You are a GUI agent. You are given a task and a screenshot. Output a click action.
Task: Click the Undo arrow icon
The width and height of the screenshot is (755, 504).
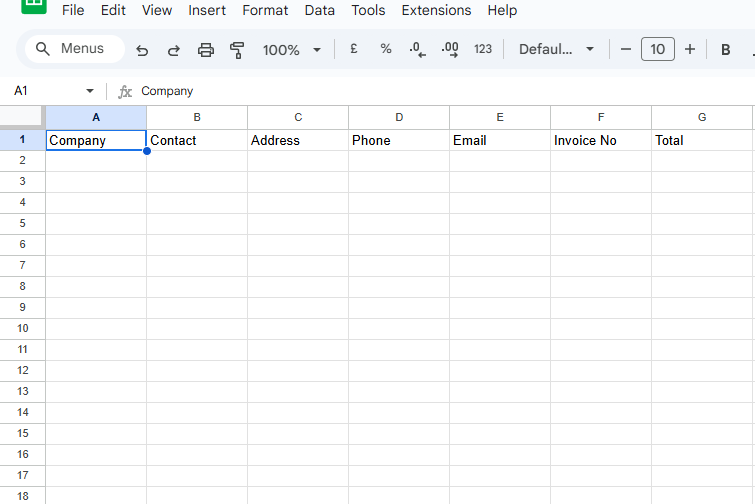pyautogui.click(x=142, y=50)
